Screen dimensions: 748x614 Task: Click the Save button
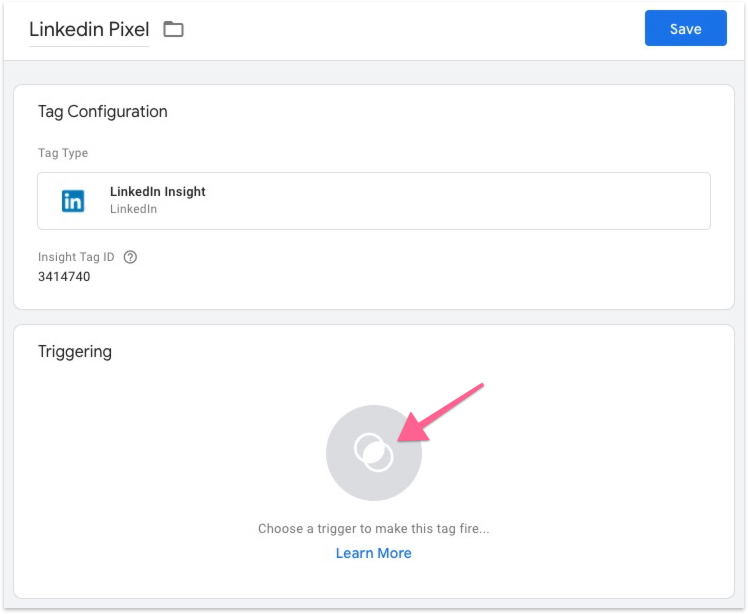coord(685,29)
